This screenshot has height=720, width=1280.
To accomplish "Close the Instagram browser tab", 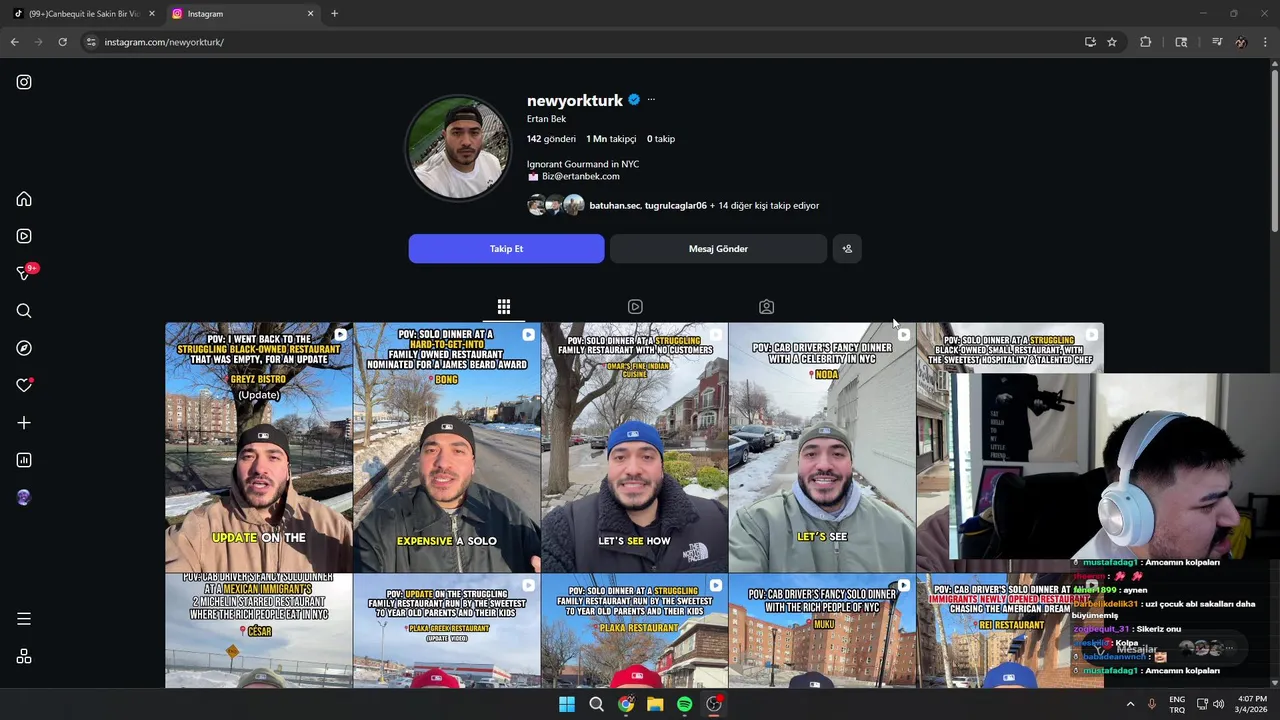I will point(310,14).
